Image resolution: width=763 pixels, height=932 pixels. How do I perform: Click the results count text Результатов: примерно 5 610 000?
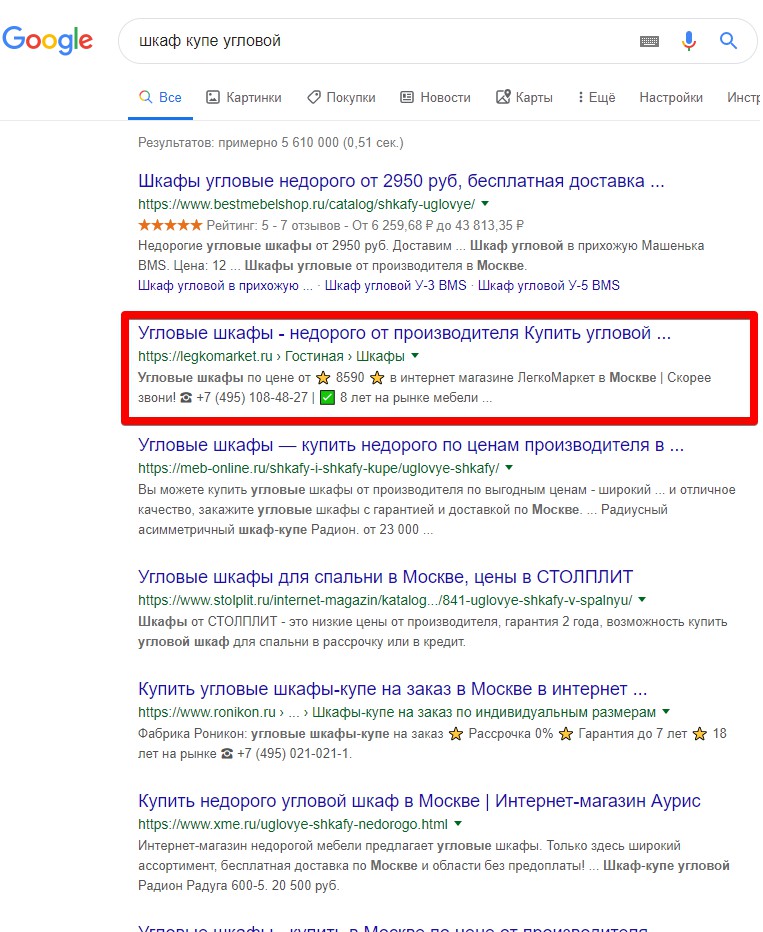[270, 143]
